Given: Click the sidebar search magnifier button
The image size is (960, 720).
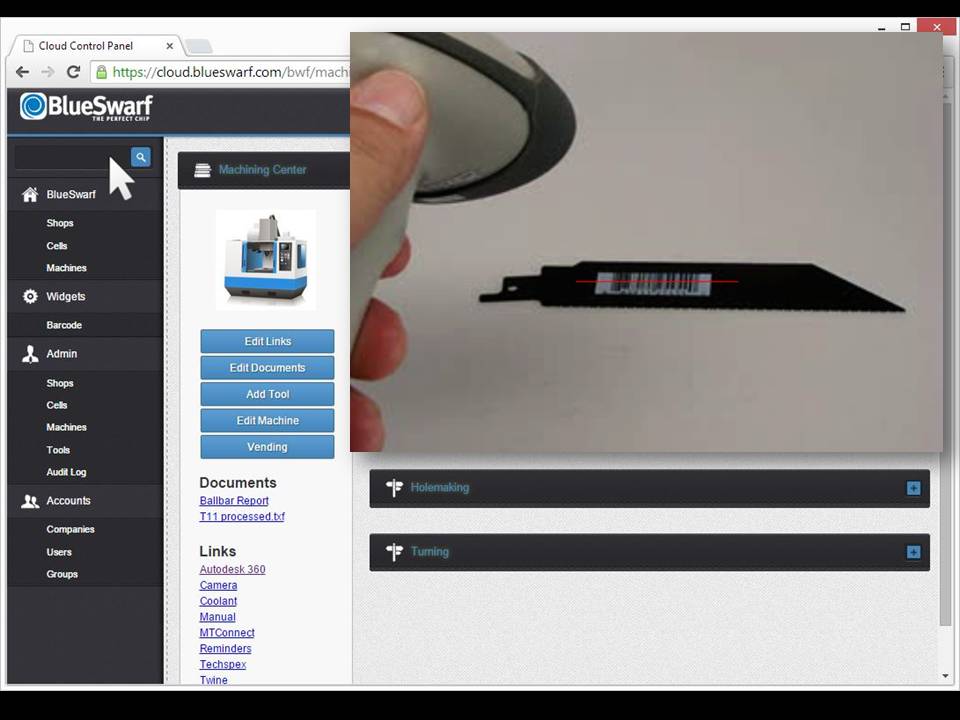Looking at the screenshot, I should click(141, 157).
